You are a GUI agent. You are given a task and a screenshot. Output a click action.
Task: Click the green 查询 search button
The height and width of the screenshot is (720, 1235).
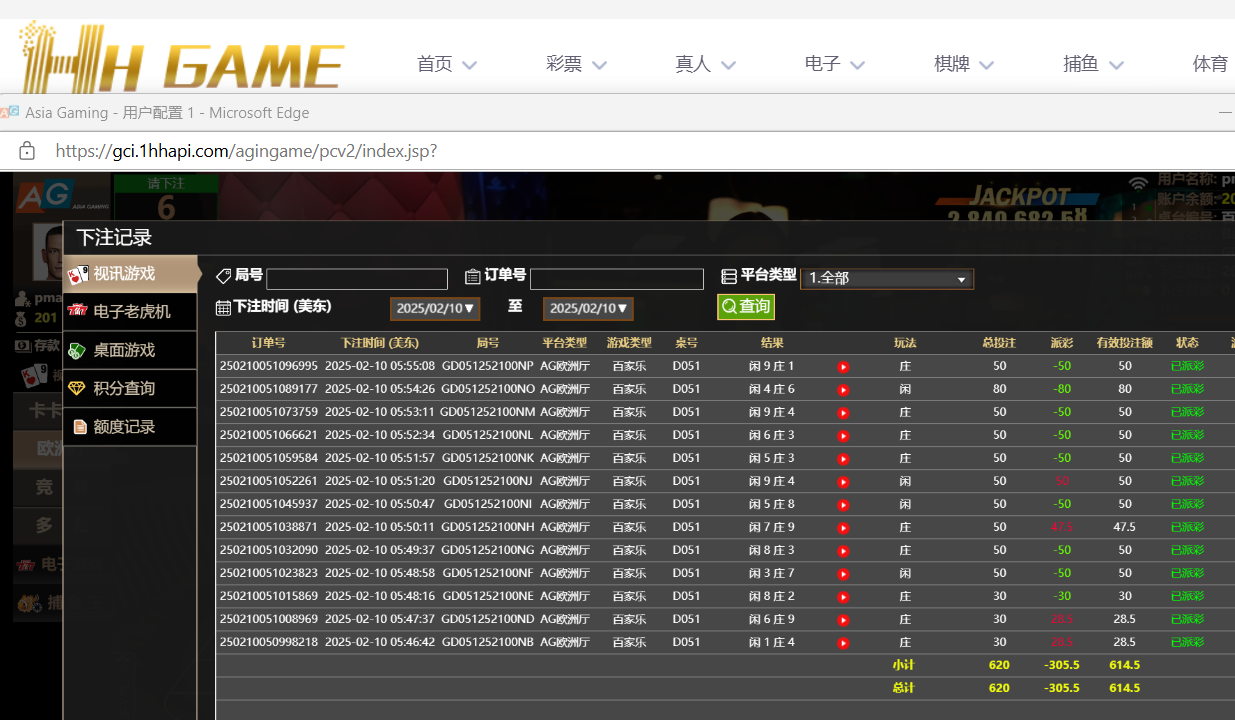pos(746,307)
